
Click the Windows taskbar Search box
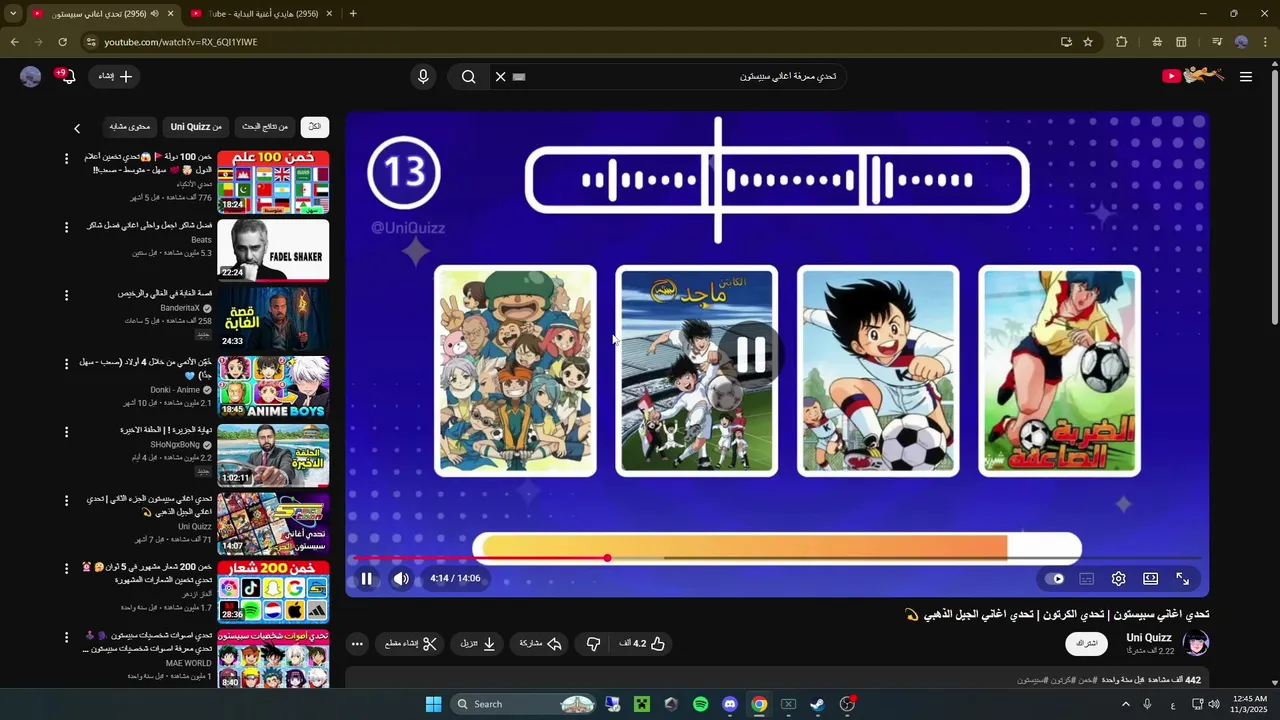coord(524,704)
